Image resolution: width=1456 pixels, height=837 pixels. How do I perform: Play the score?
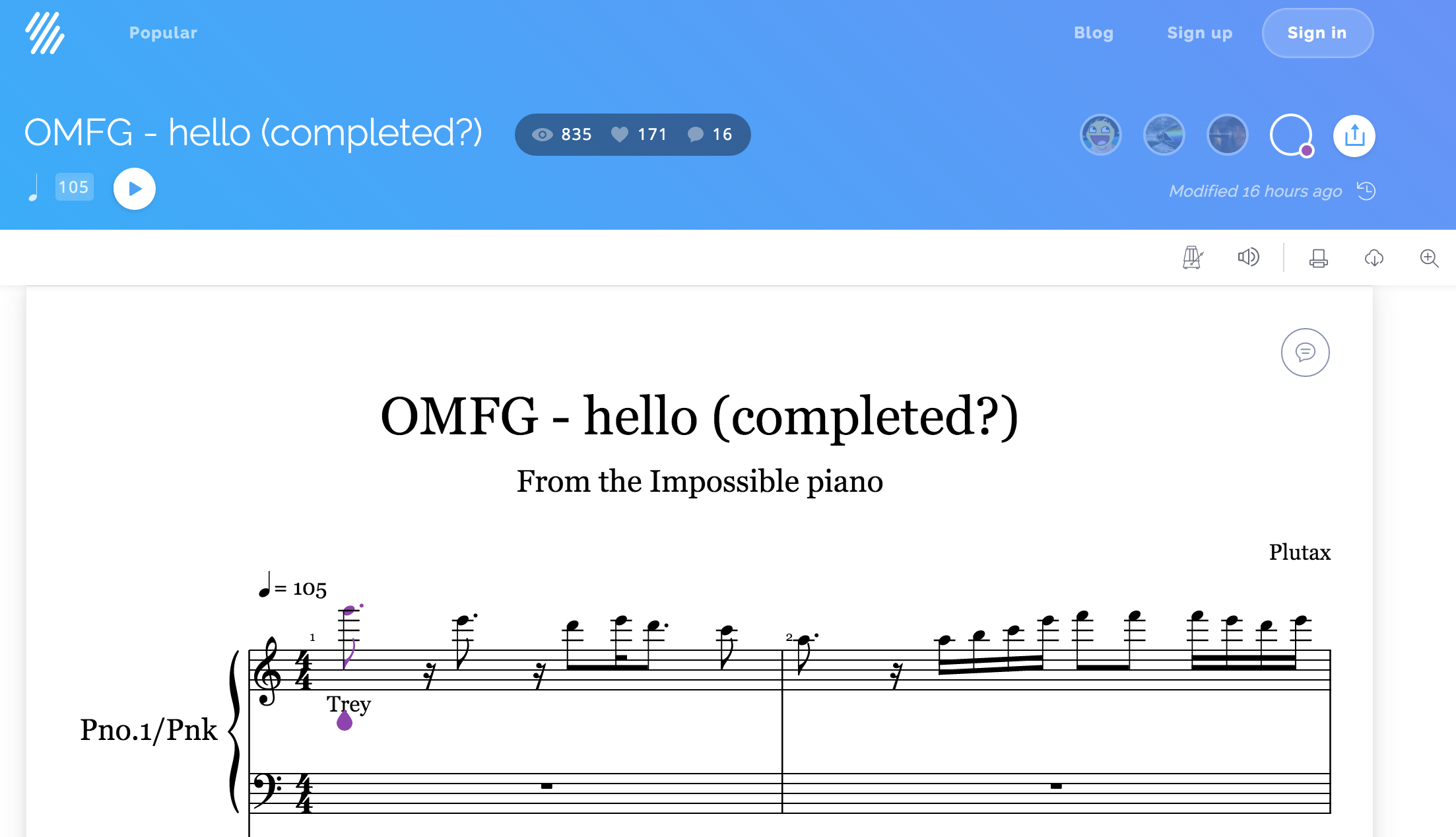tap(135, 189)
